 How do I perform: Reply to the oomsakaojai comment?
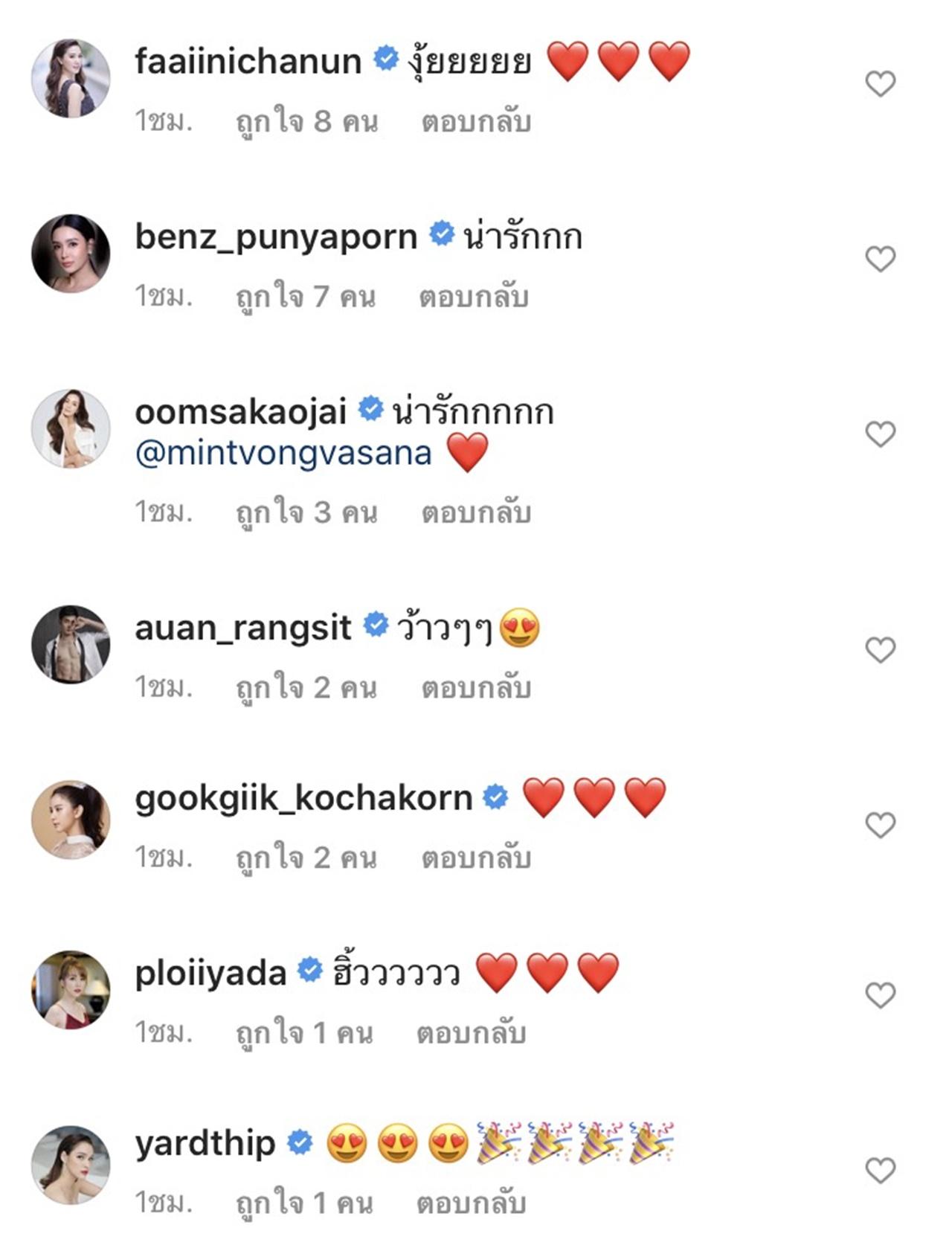[x=476, y=512]
